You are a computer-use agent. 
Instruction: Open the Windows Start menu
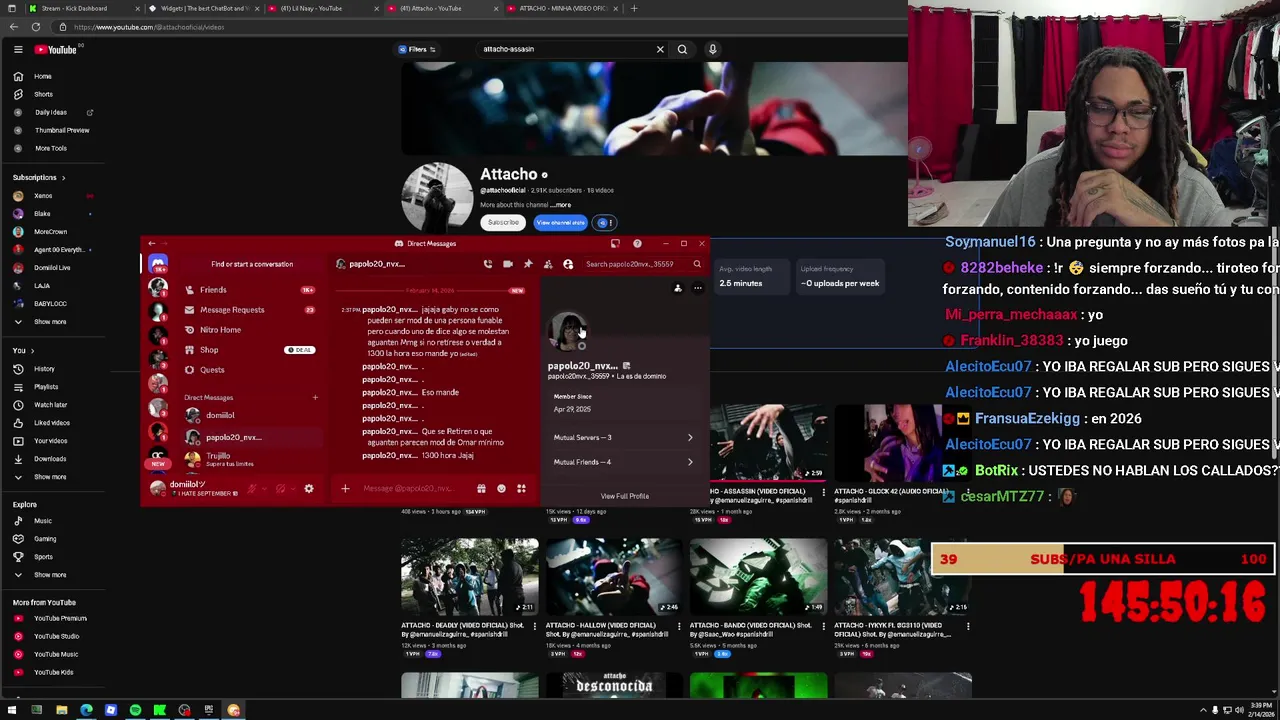point(12,710)
